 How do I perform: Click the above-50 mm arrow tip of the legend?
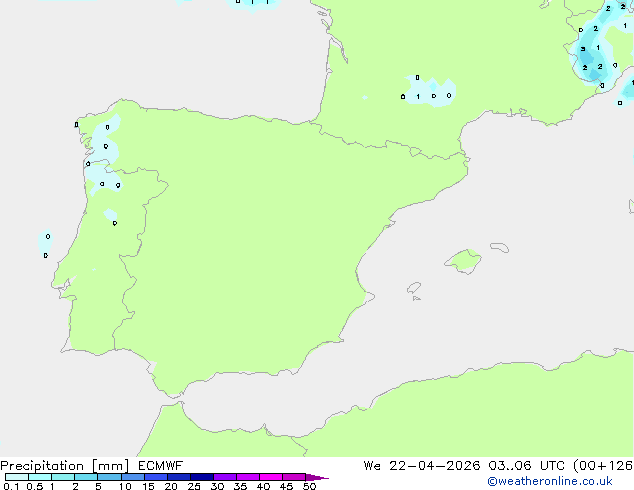(x=317, y=477)
